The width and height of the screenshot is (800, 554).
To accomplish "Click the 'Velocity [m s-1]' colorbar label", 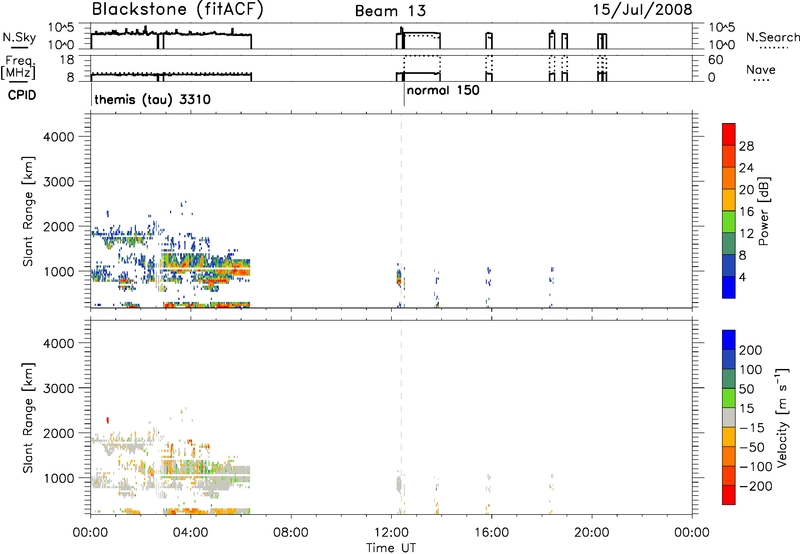I will 782,417.
